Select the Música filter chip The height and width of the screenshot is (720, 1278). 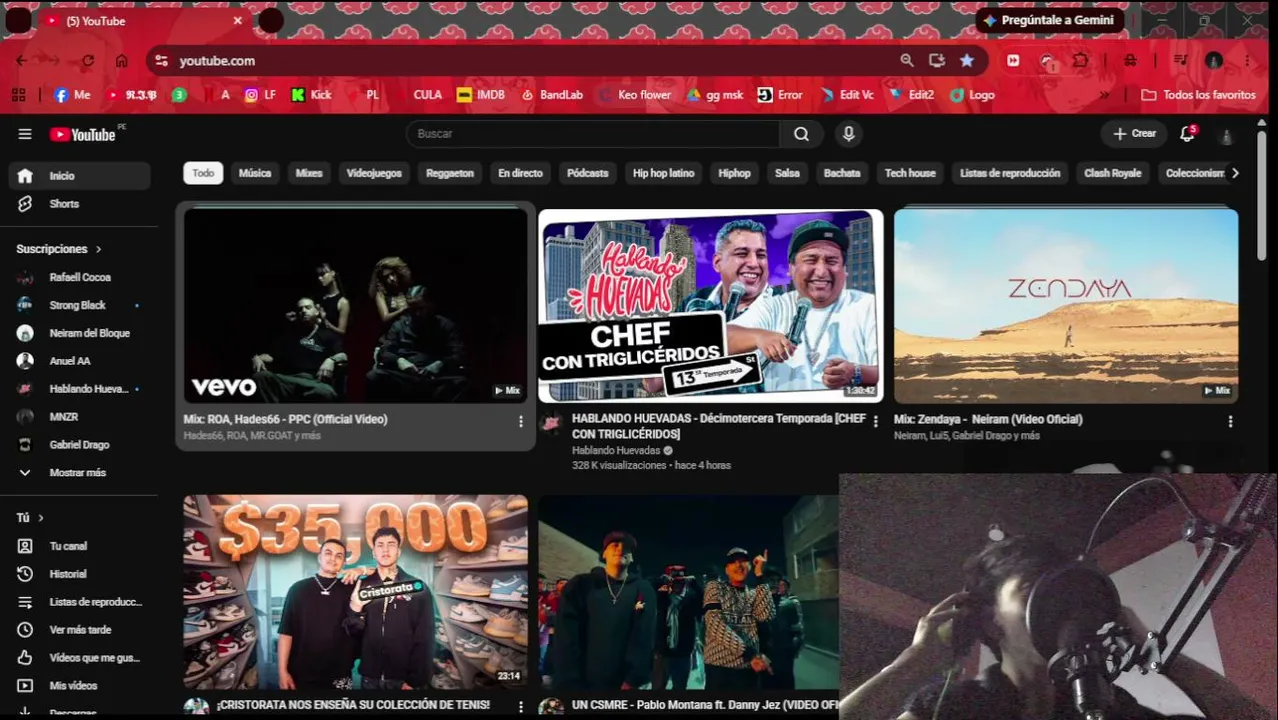[255, 173]
